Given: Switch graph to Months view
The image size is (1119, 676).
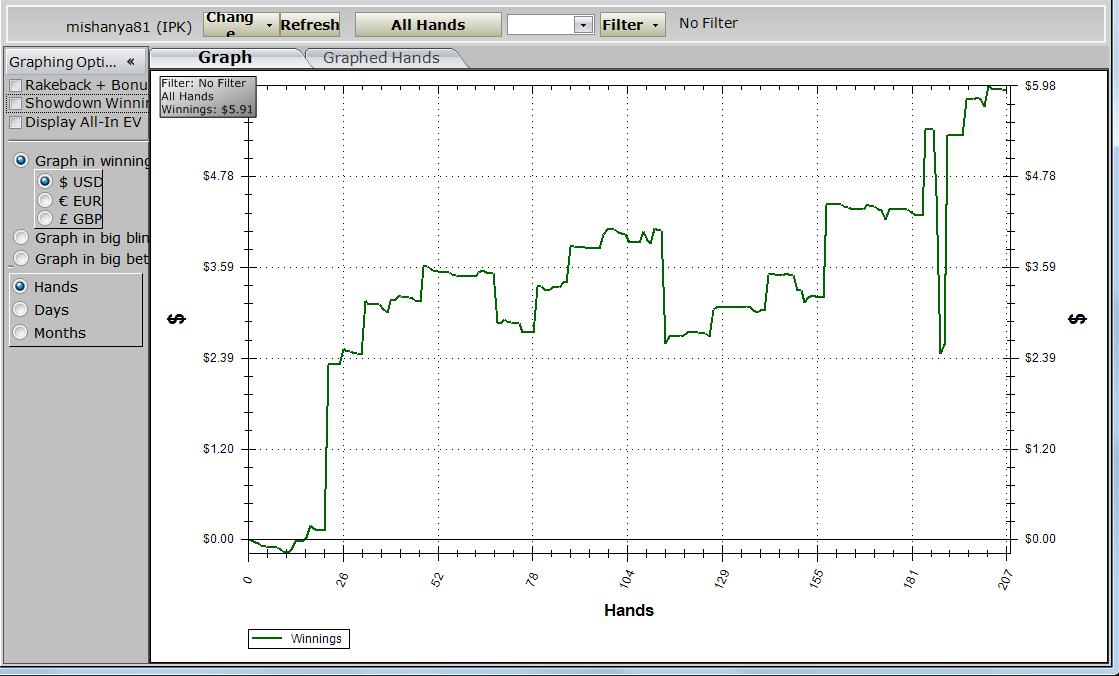Looking at the screenshot, I should pyautogui.click(x=20, y=333).
